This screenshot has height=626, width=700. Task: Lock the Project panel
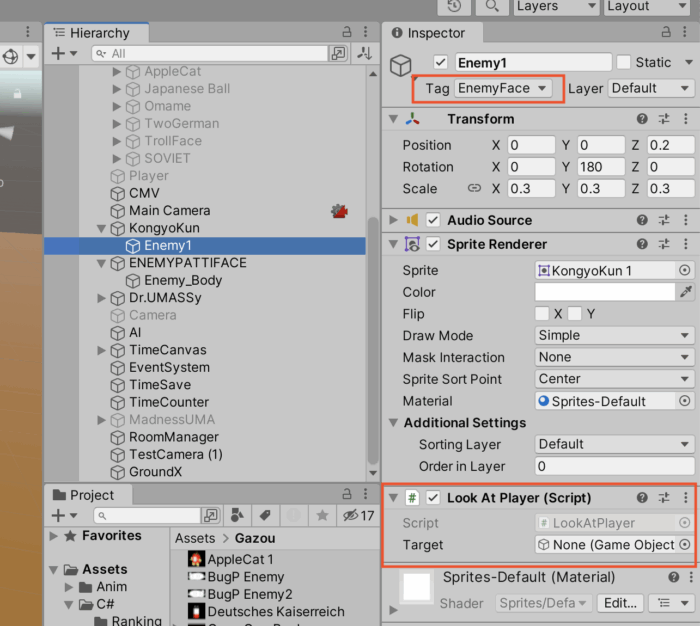click(346, 494)
